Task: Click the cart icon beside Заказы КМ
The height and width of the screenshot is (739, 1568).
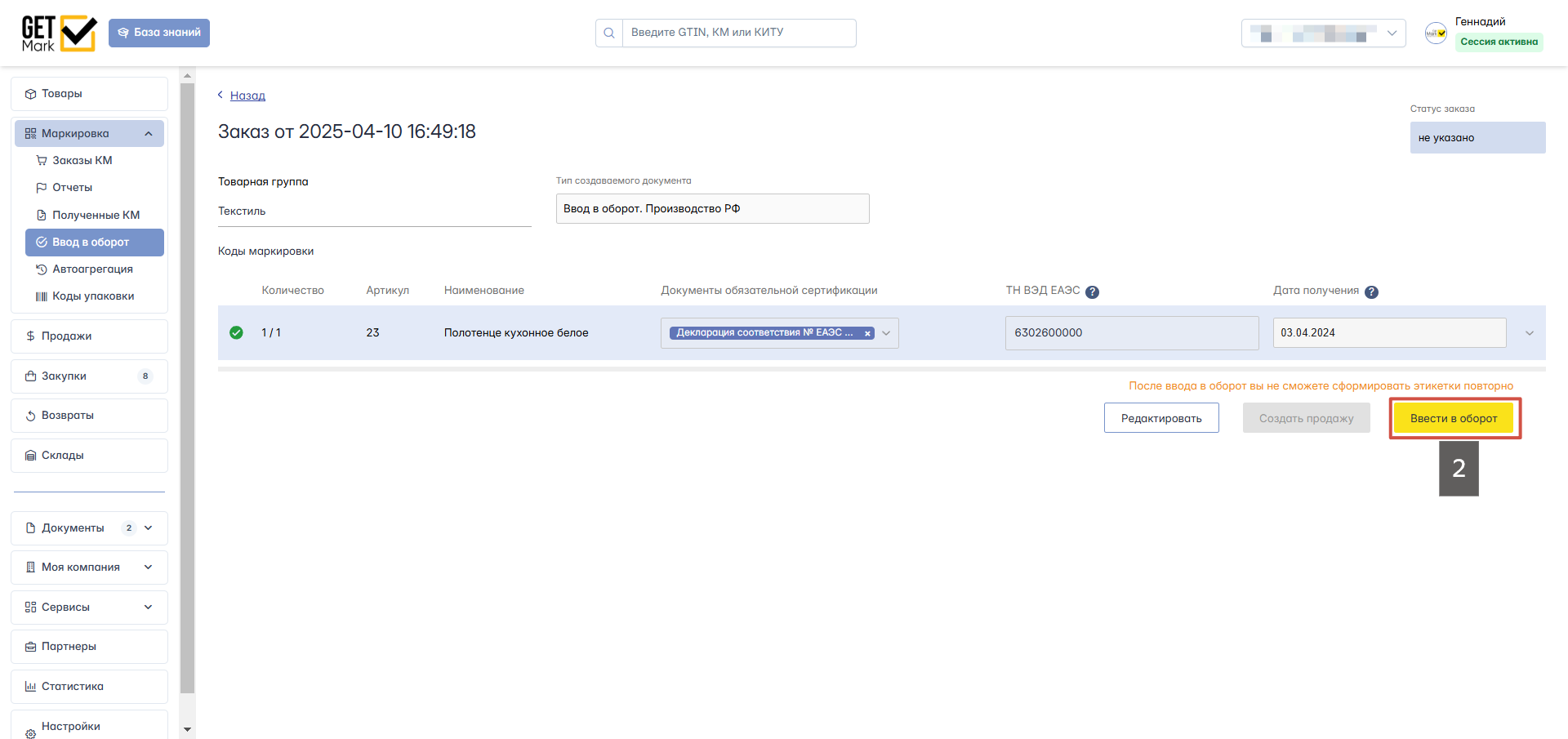Action: (x=42, y=161)
